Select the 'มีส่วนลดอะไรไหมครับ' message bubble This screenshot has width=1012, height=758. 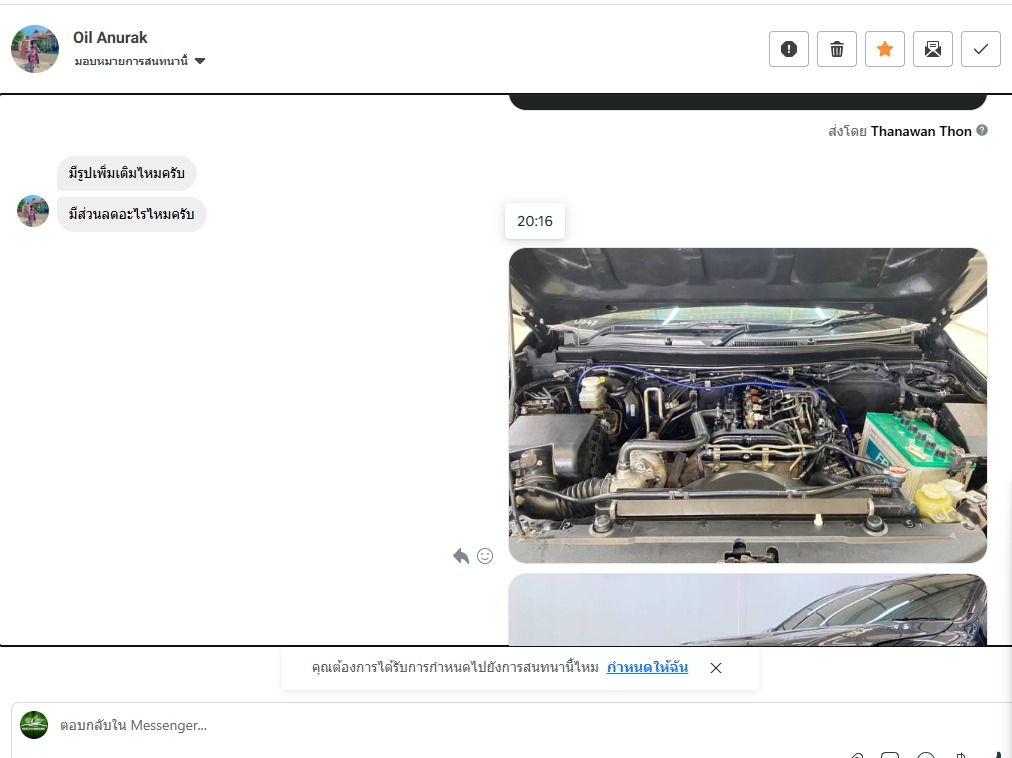(x=131, y=214)
